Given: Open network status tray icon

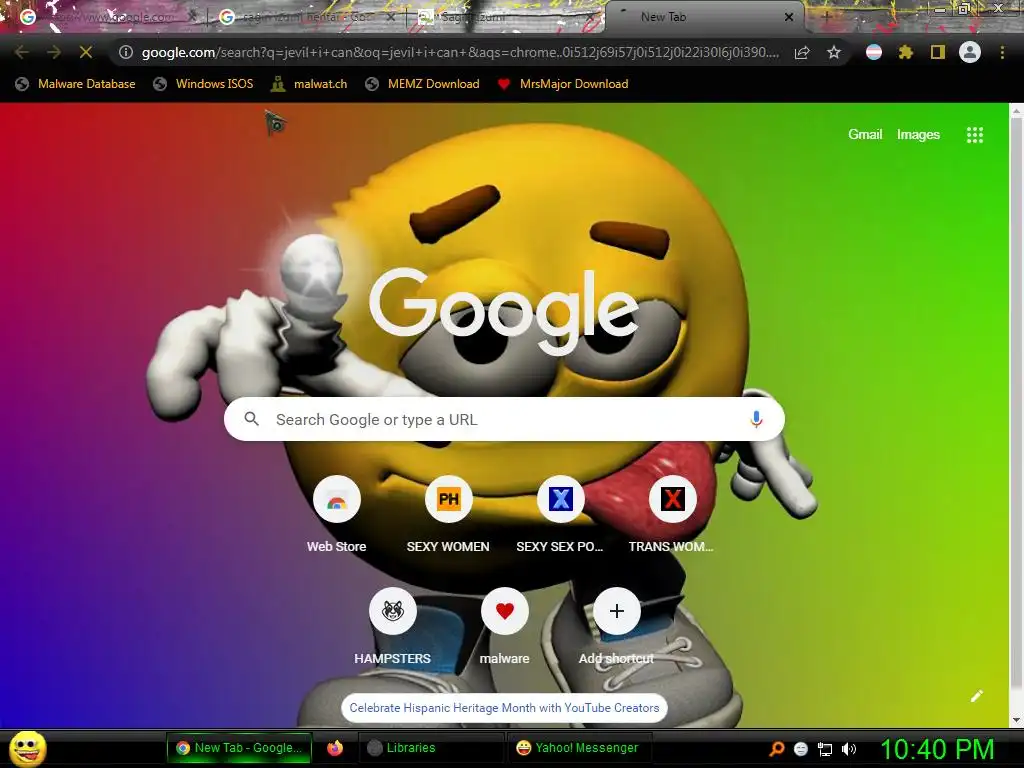Looking at the screenshot, I should click(x=825, y=750).
